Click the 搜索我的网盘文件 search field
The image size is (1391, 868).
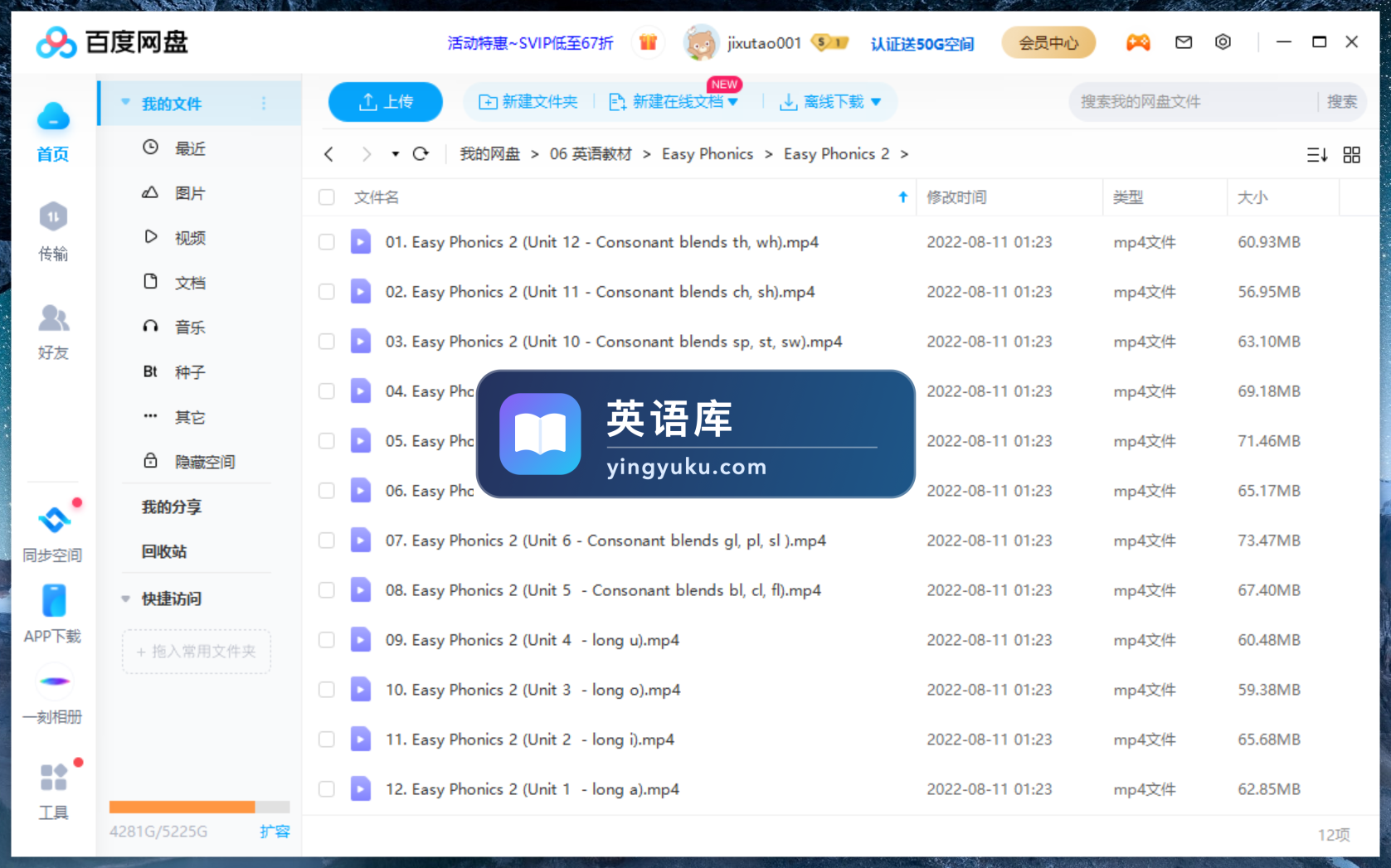pyautogui.click(x=1193, y=102)
